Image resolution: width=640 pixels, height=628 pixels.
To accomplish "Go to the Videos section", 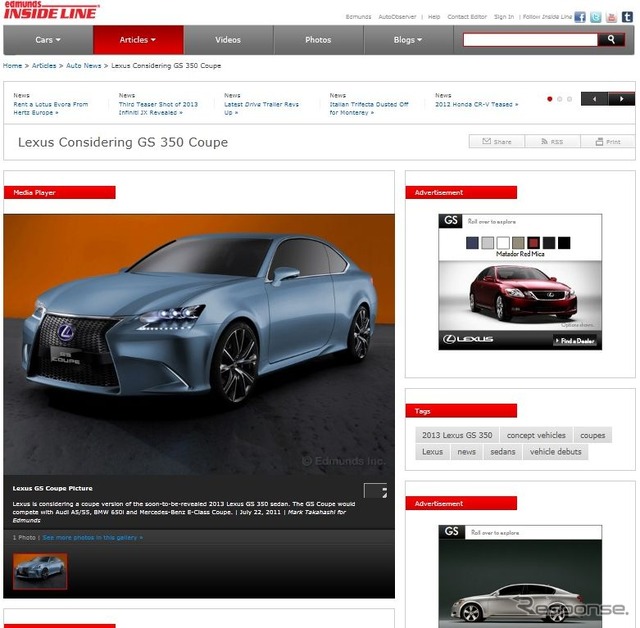I will 228,40.
